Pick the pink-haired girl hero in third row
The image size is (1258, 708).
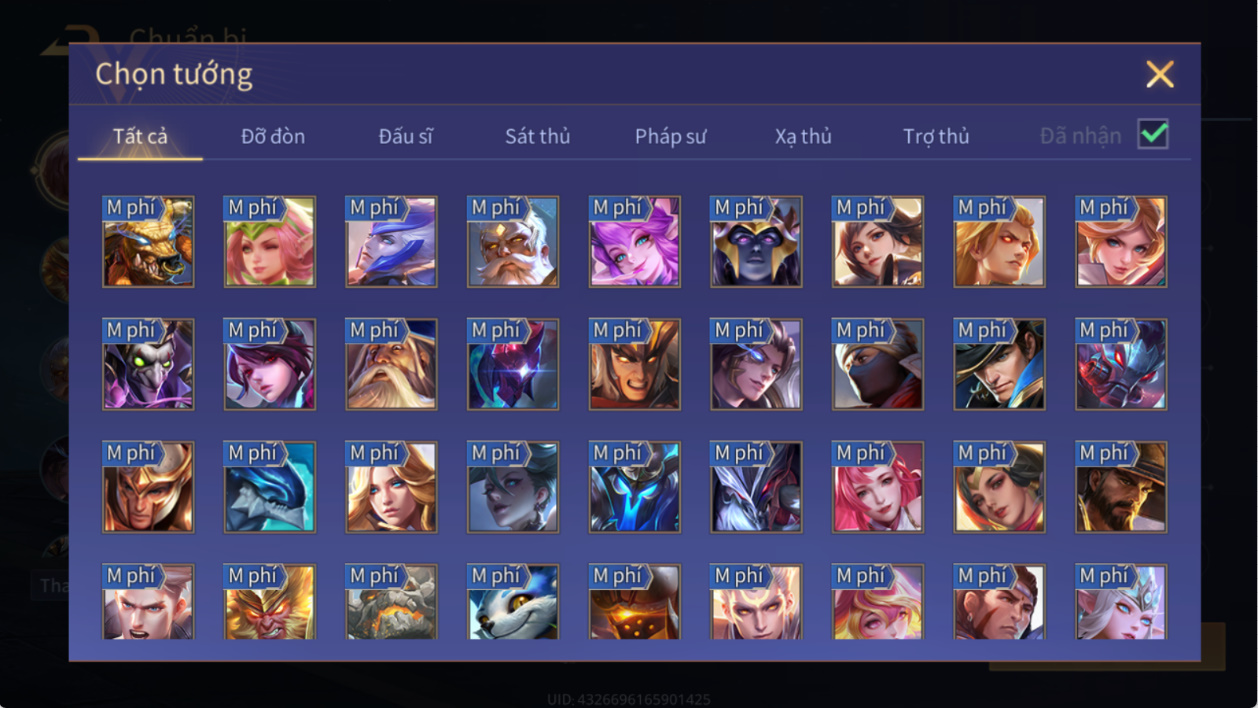click(x=878, y=487)
